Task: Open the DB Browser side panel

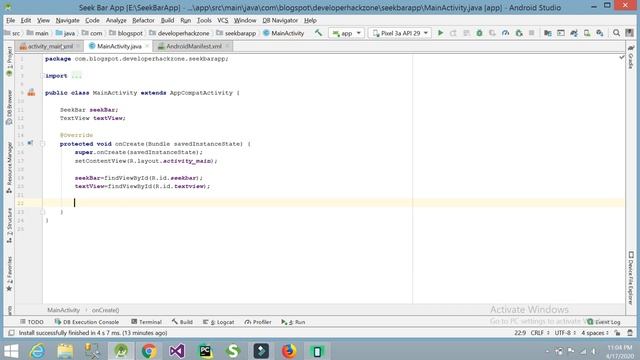Action: tap(9, 107)
